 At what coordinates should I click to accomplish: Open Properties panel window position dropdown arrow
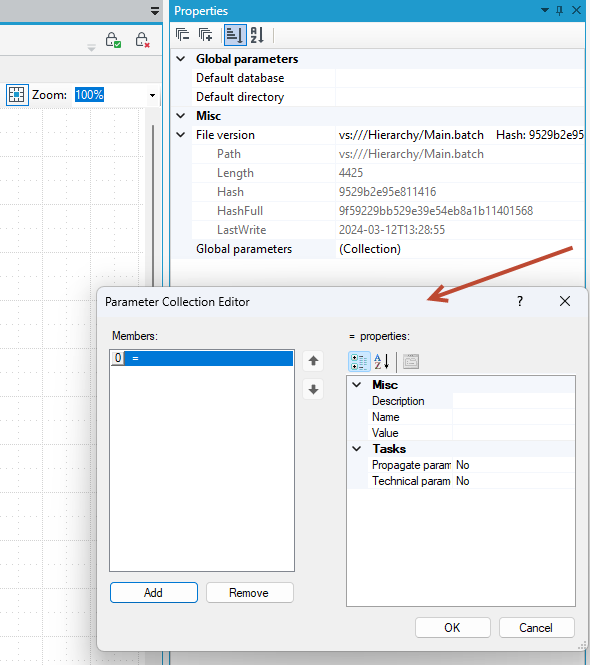[x=545, y=10]
